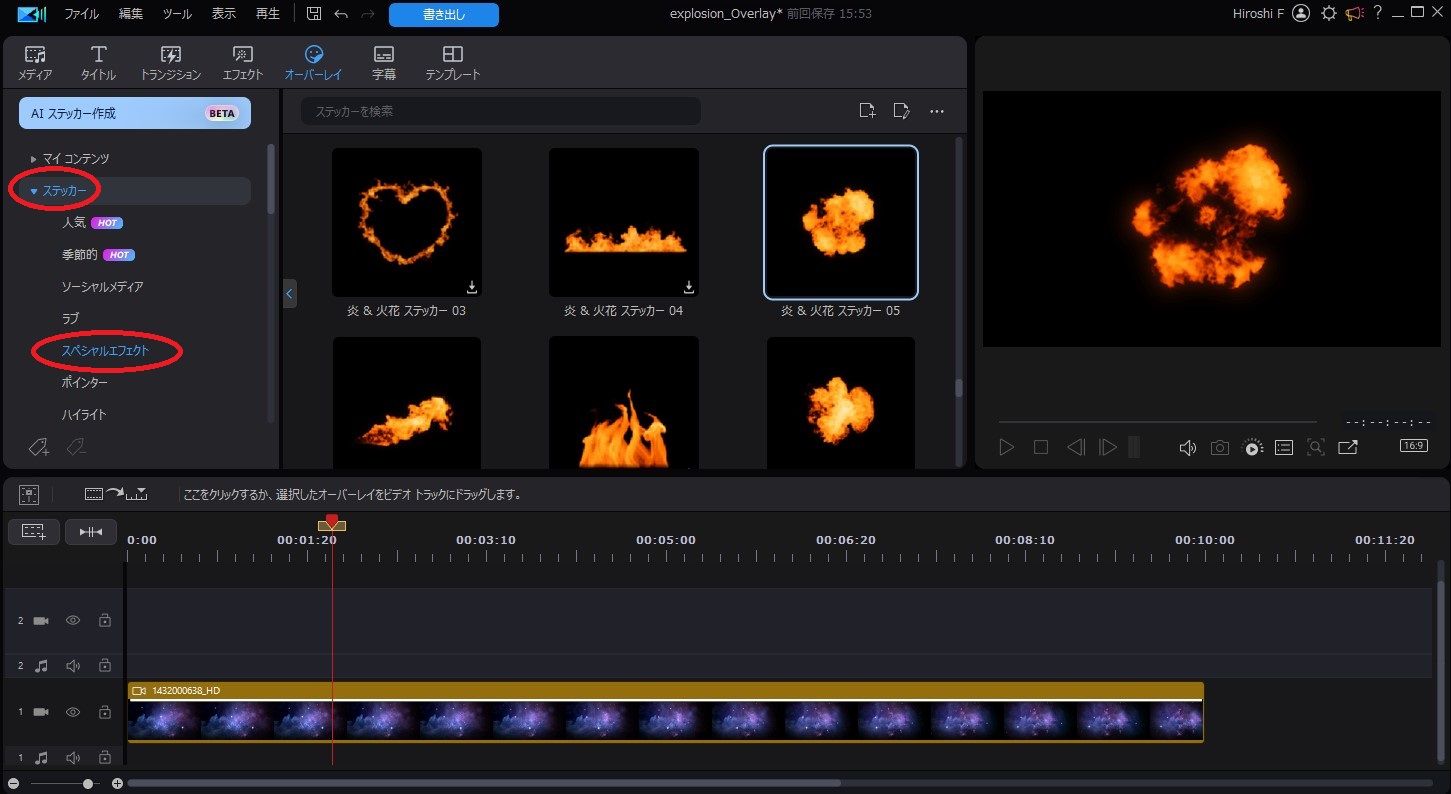The image size is (1451, 794).
Task: Open the settings gear icon in title bar
Action: [x=1328, y=14]
